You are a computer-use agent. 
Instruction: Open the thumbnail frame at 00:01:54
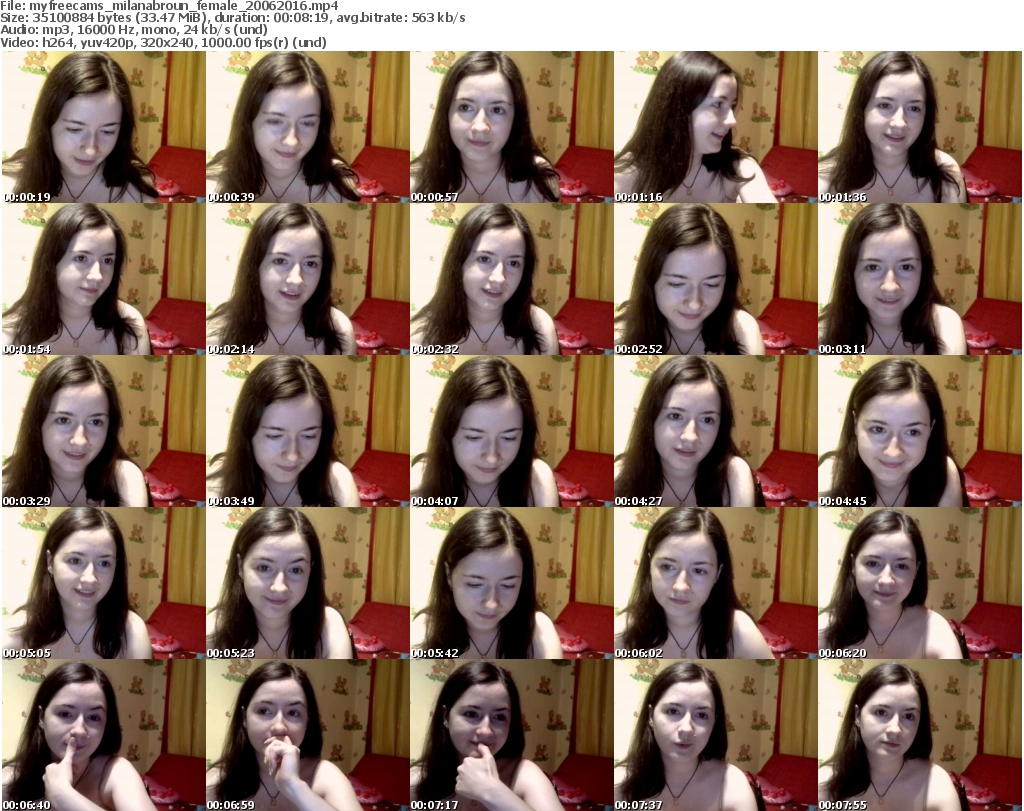click(x=104, y=279)
